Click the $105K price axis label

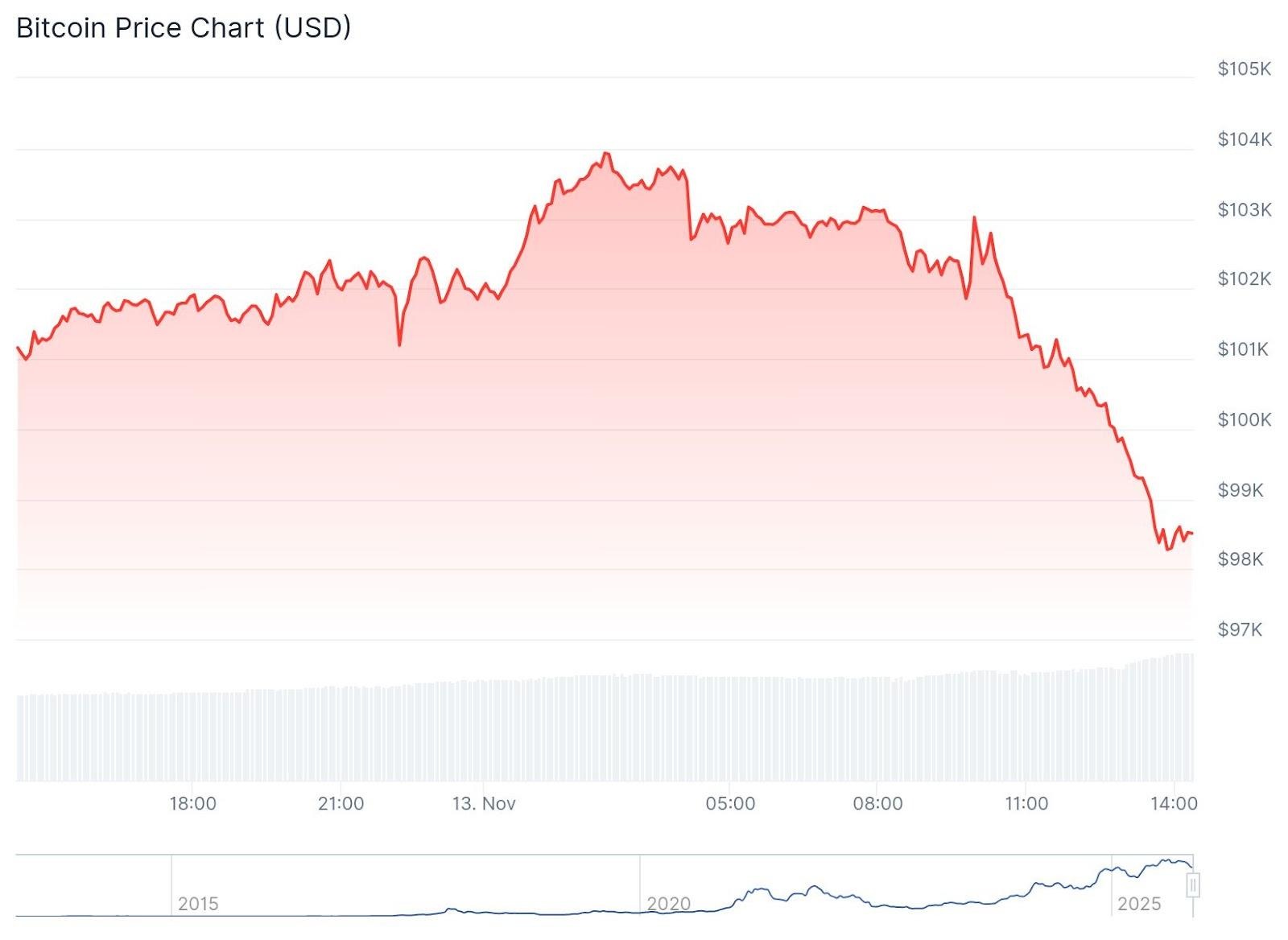pyautogui.click(x=1244, y=69)
